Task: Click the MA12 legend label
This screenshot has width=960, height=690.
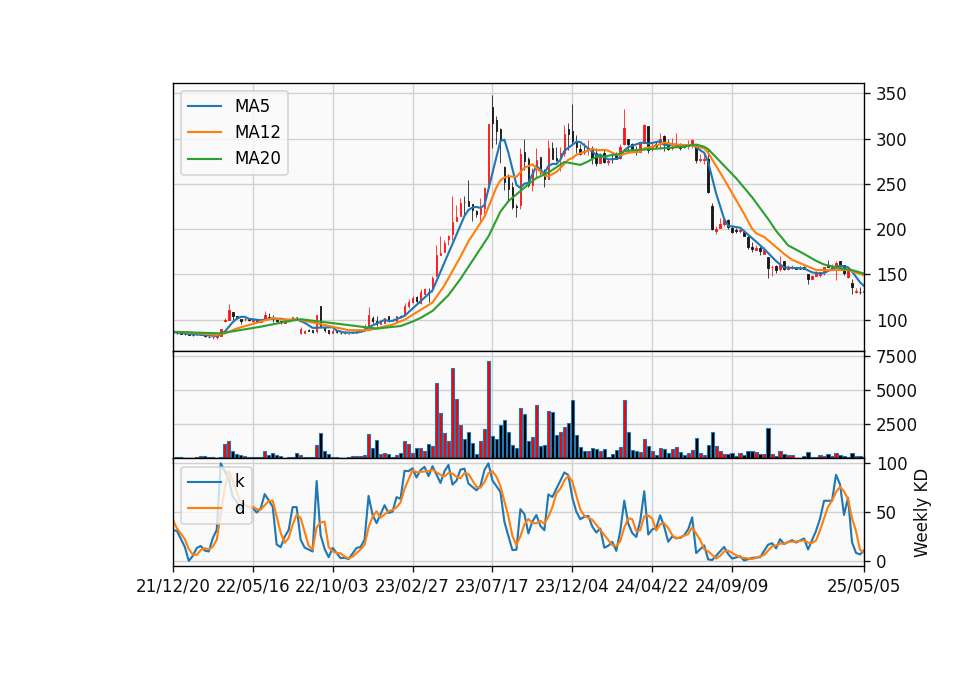Action: [x=257, y=132]
